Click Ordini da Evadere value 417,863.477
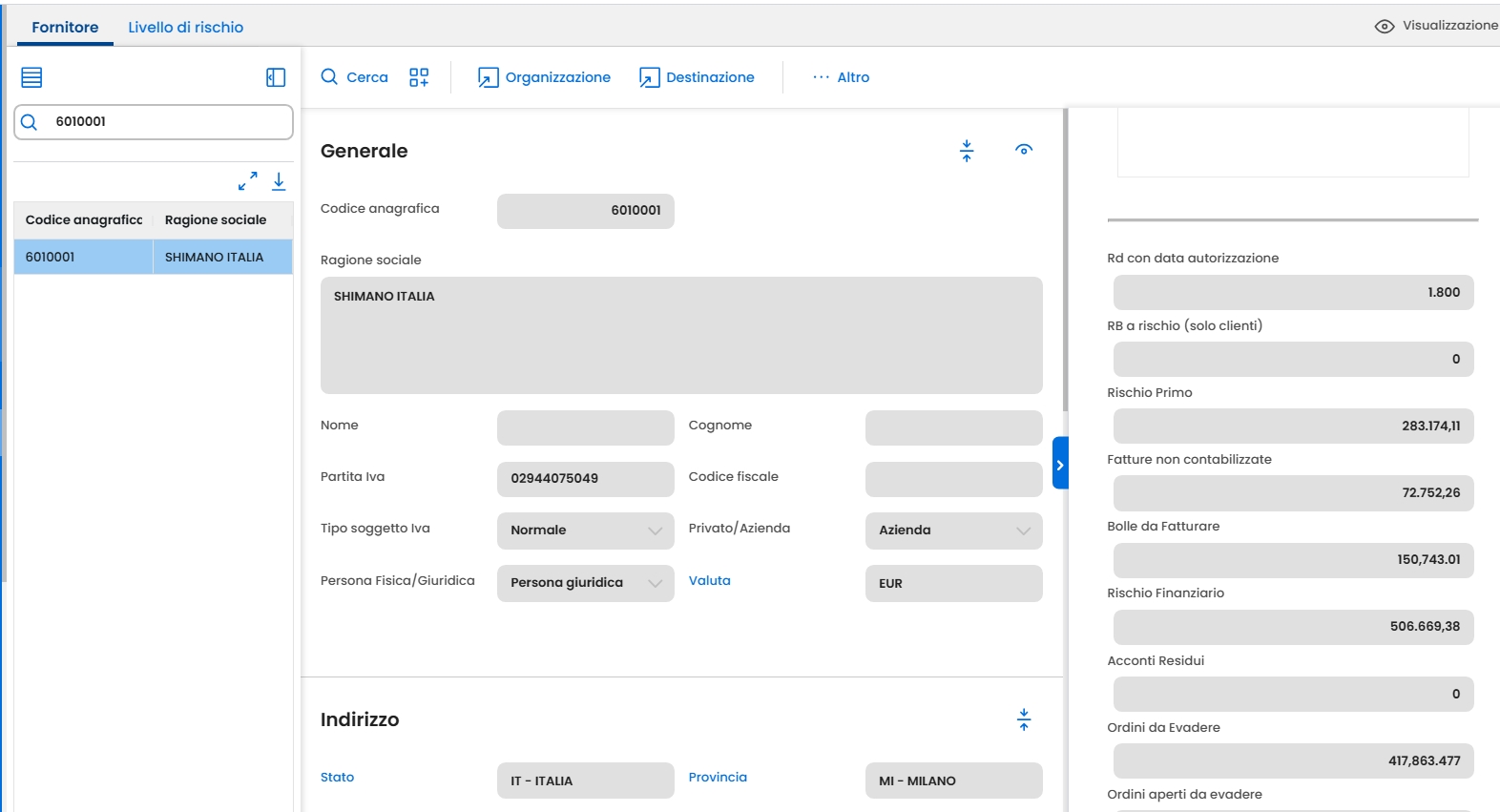This screenshot has width=1500, height=812. click(1294, 760)
